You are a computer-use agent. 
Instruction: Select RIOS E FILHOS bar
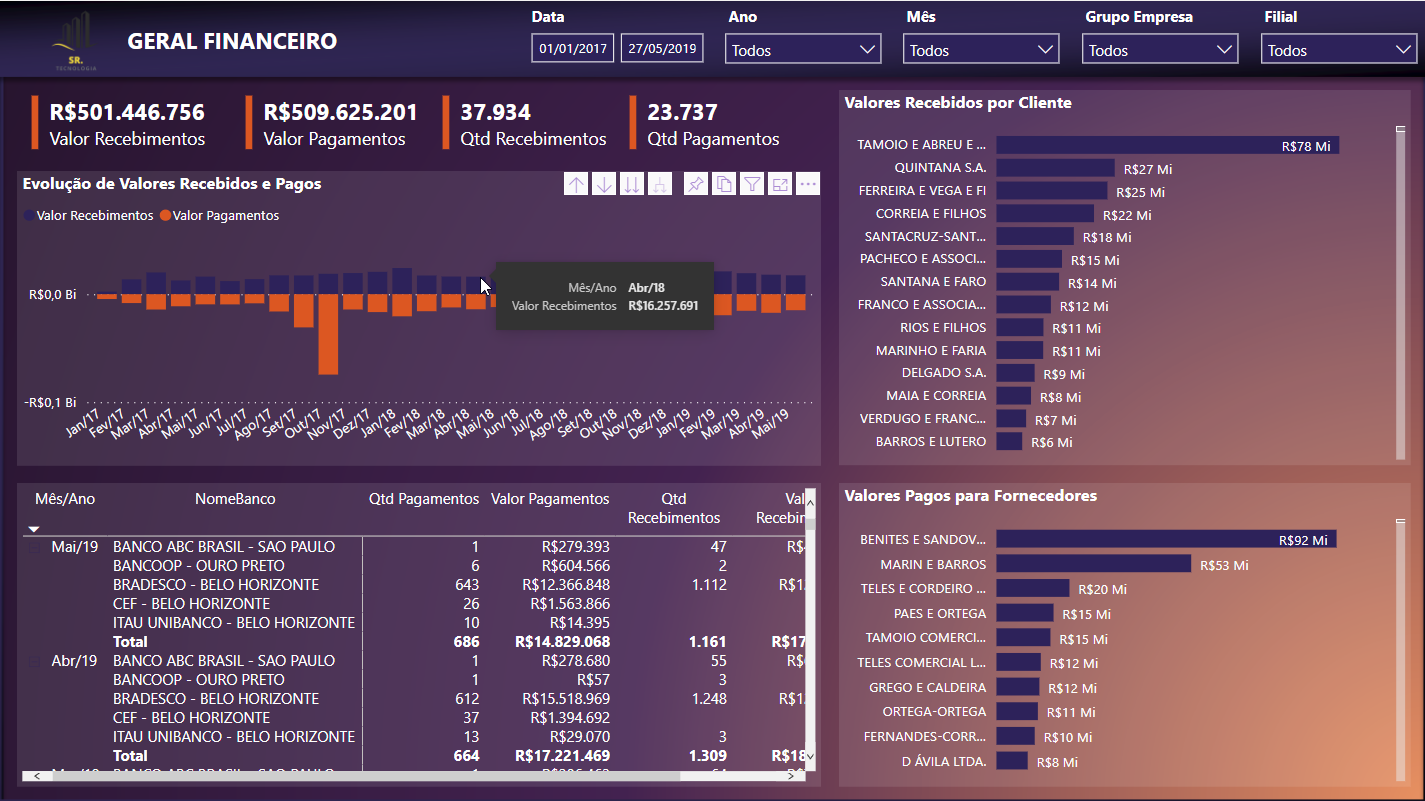(1019, 327)
